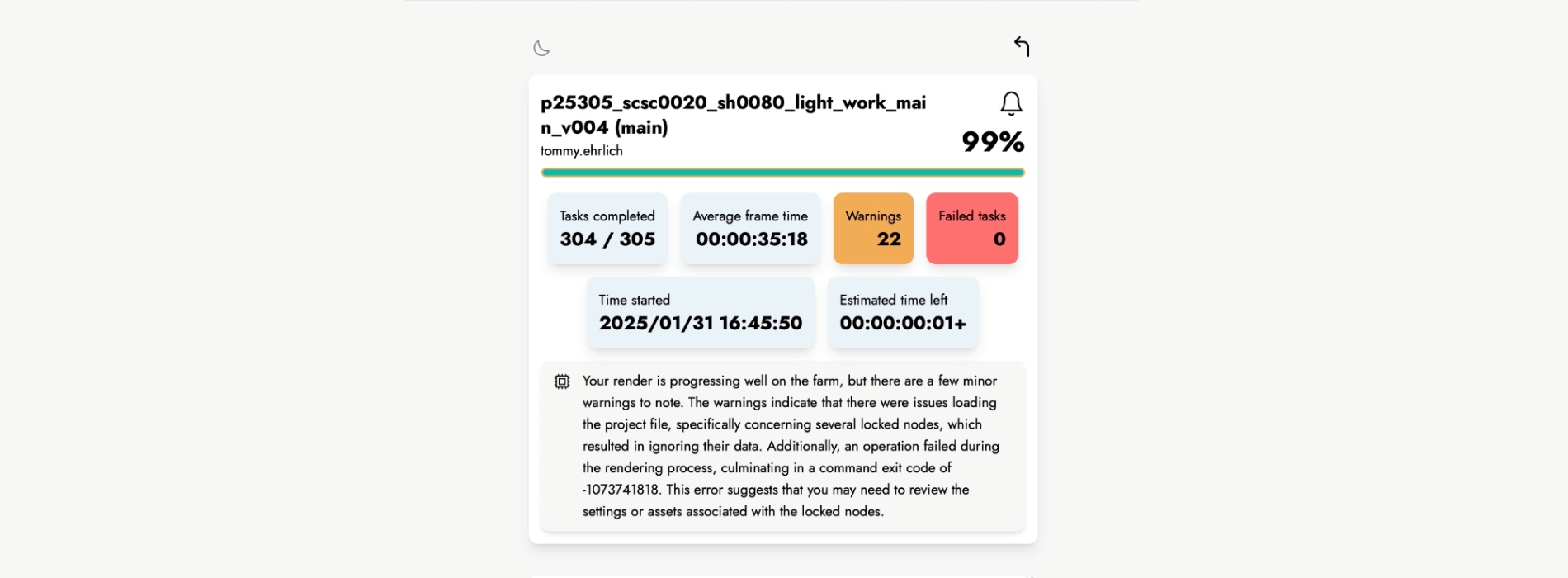
Task: Click the tommy.ehrlich username
Action: (582, 151)
